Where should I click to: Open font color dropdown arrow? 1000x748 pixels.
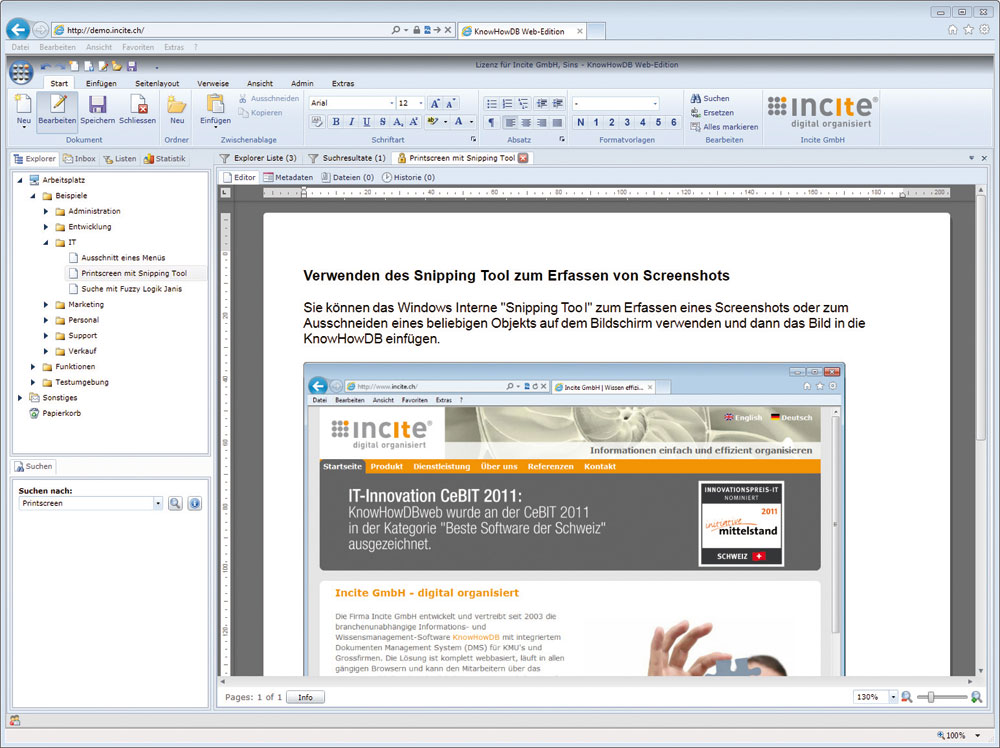pos(471,122)
